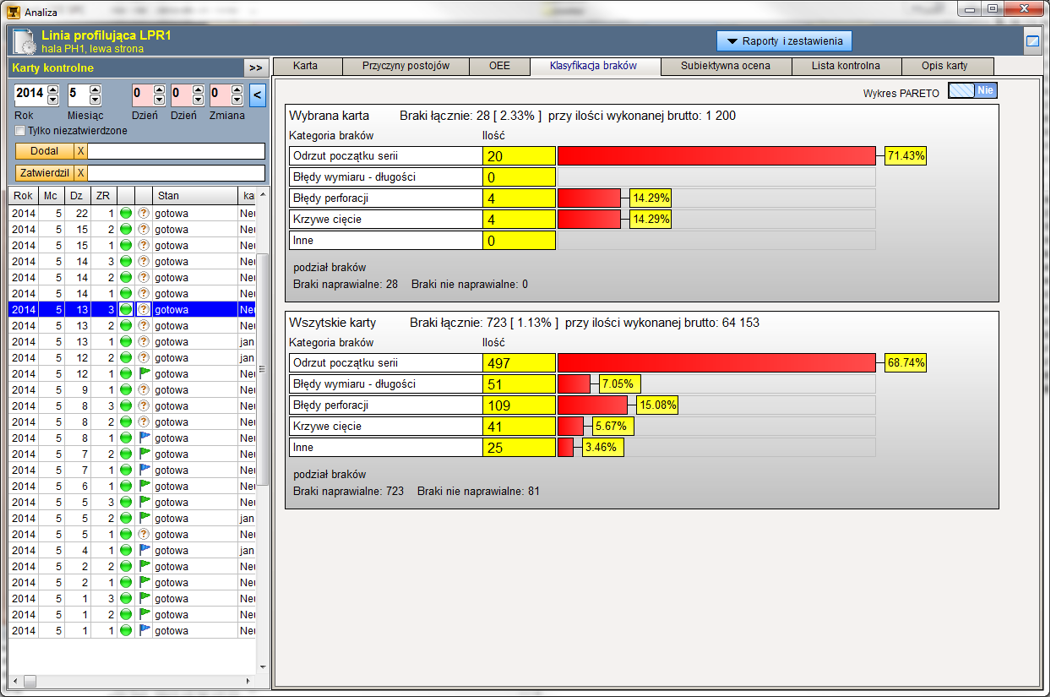
Task: Select the OEE tab
Action: click(x=500, y=66)
